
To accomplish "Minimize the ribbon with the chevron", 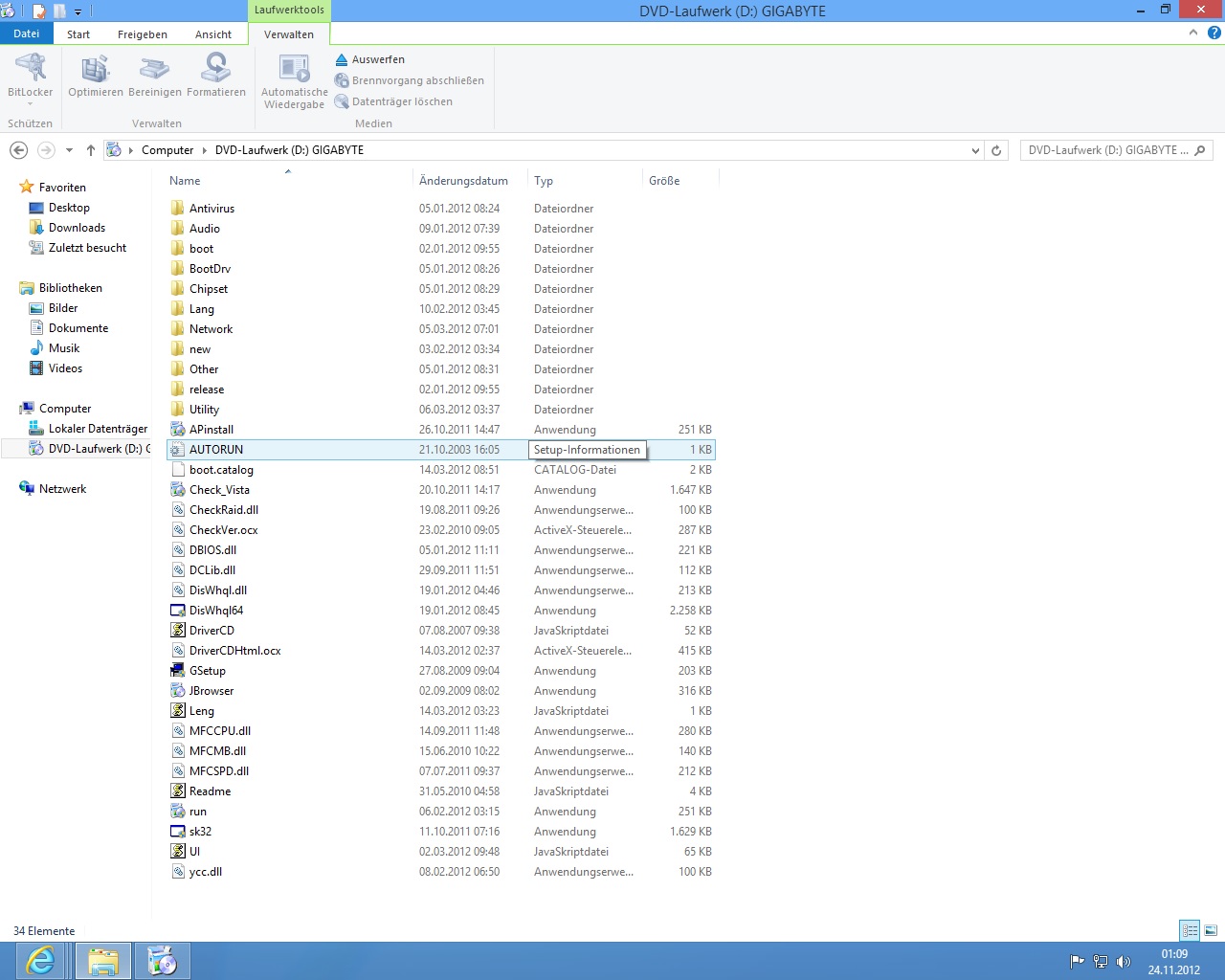I will coord(1193,33).
